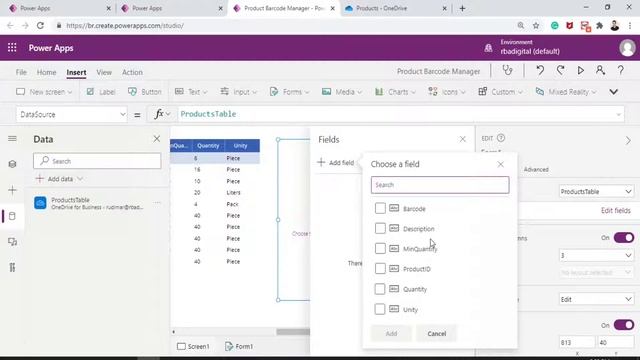
Task: Open the Media sidebar icon
Action: click(12, 242)
